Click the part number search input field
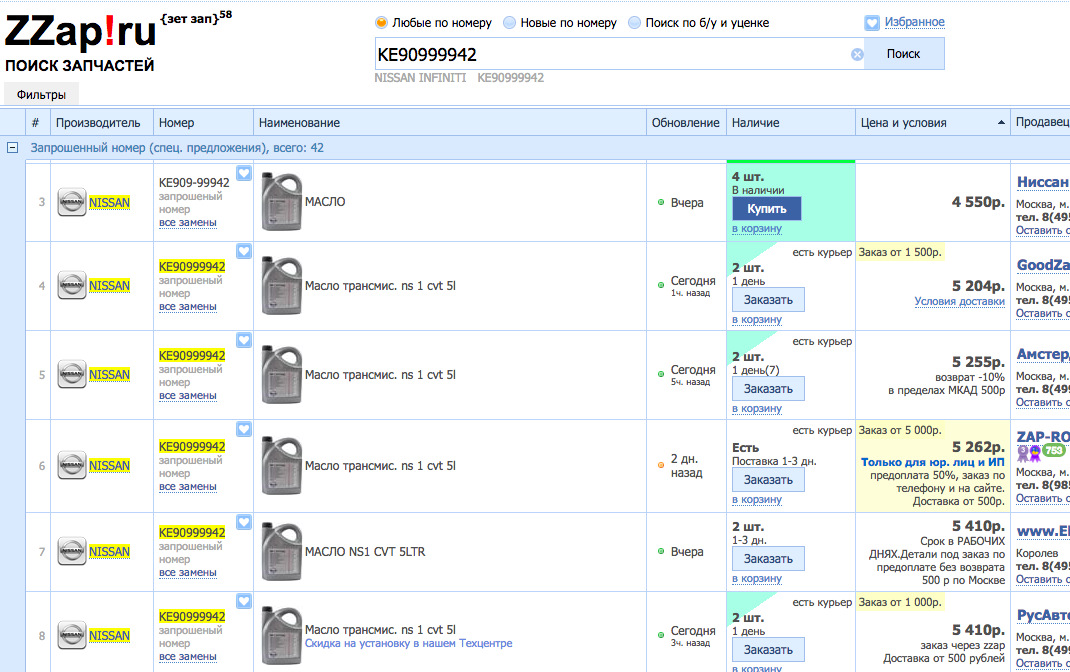The width and height of the screenshot is (1070, 672). click(x=610, y=55)
